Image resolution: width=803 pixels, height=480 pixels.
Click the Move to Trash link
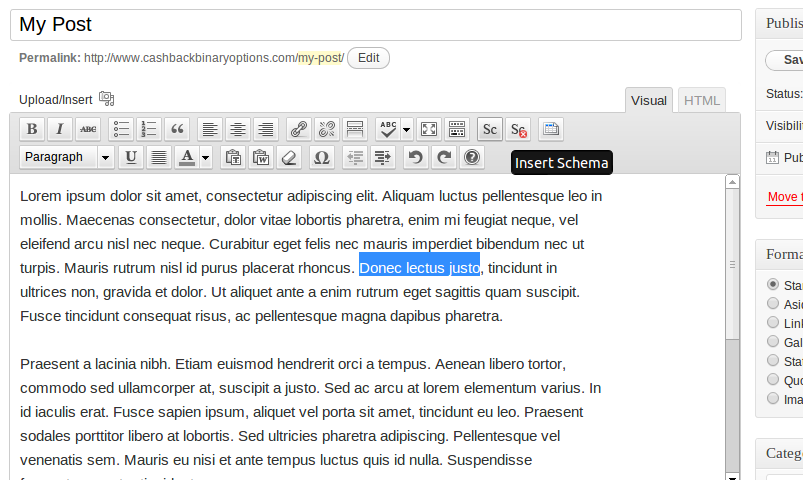[785, 197]
